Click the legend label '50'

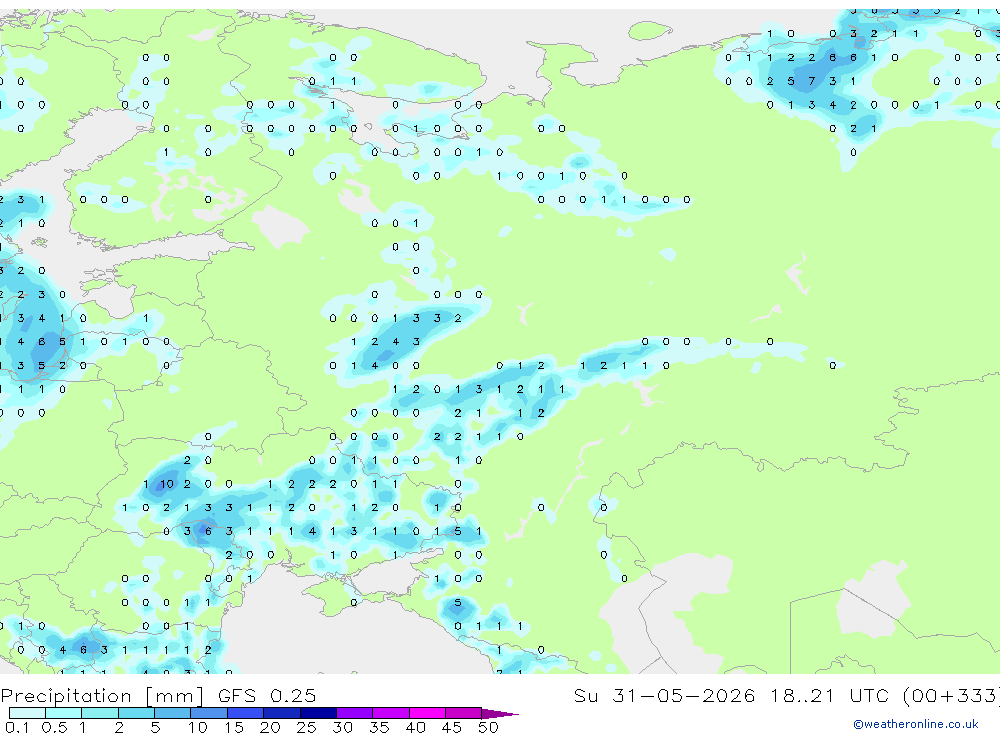488,727
